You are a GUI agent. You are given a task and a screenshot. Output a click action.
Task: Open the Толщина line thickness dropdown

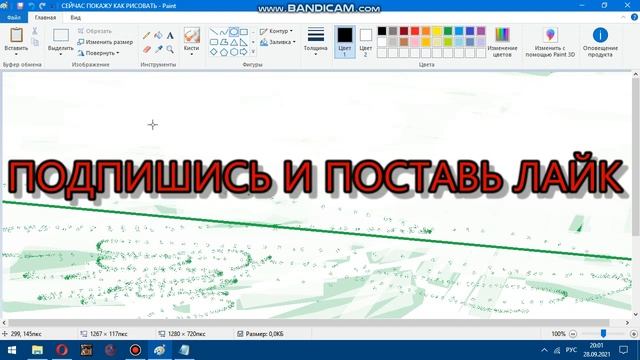pos(316,42)
